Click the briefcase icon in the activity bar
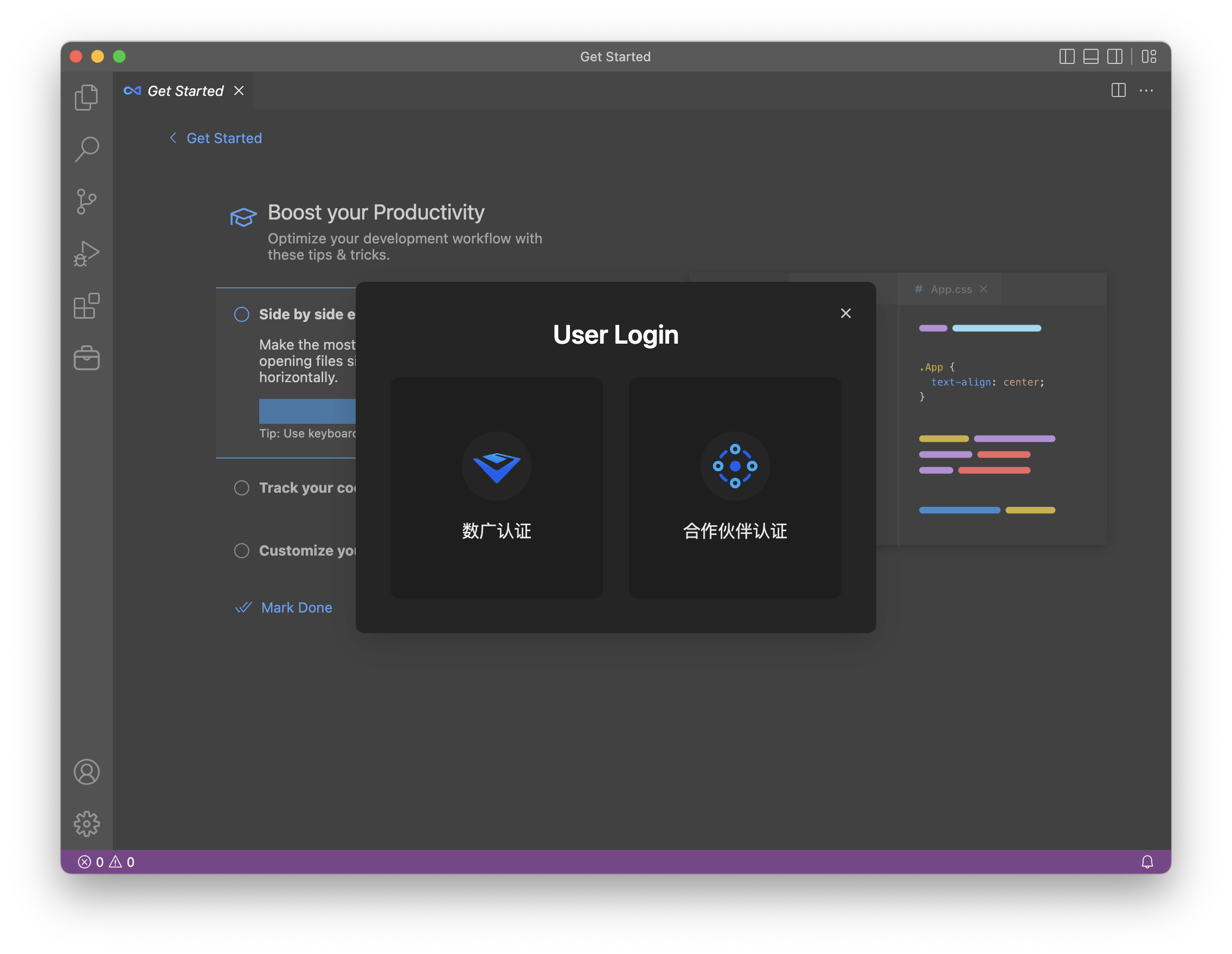 86,357
